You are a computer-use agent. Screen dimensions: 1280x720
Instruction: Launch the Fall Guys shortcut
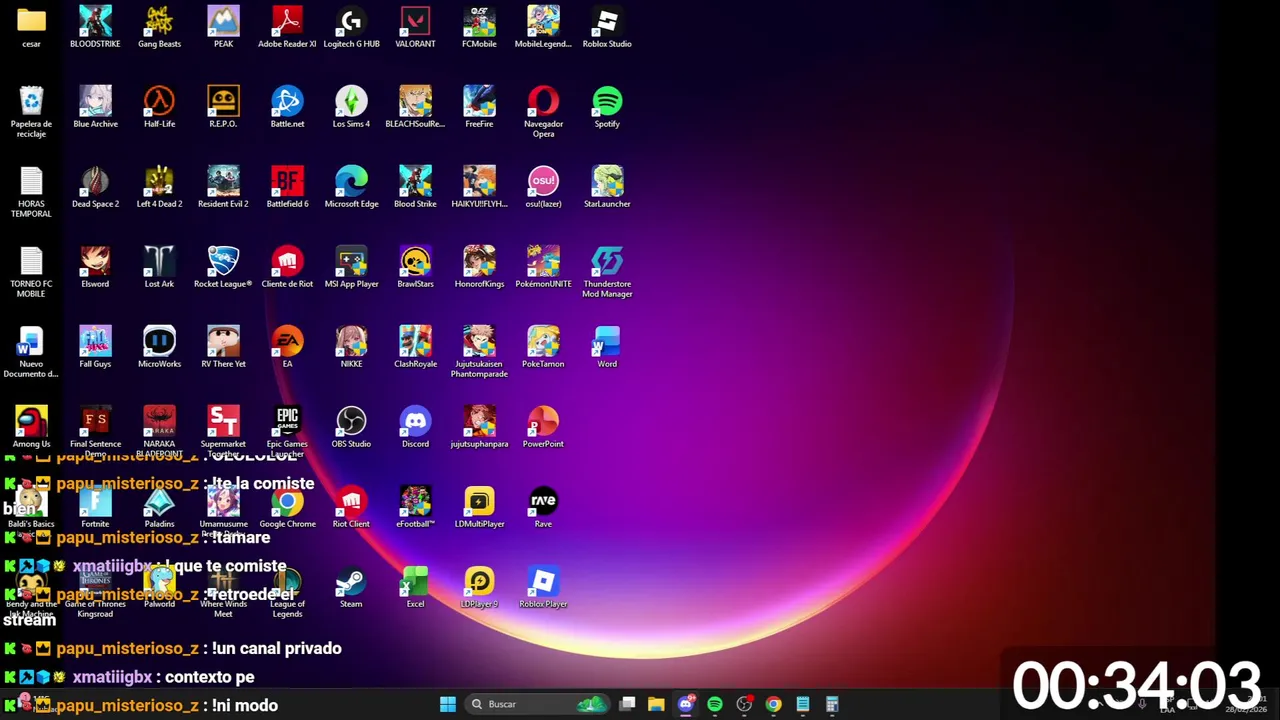coord(95,347)
